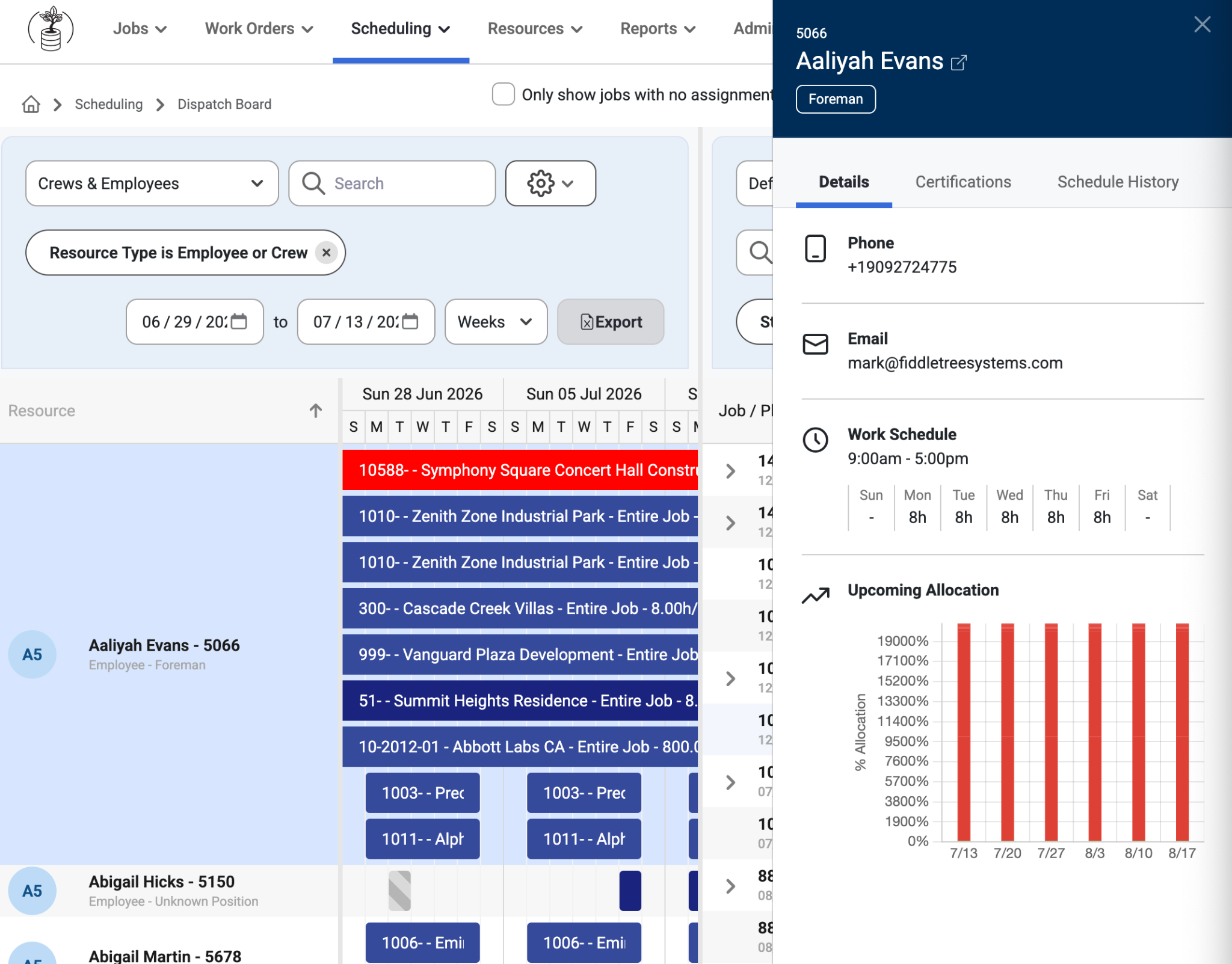
Task: Open the settings gear dropdown
Action: pos(550,183)
